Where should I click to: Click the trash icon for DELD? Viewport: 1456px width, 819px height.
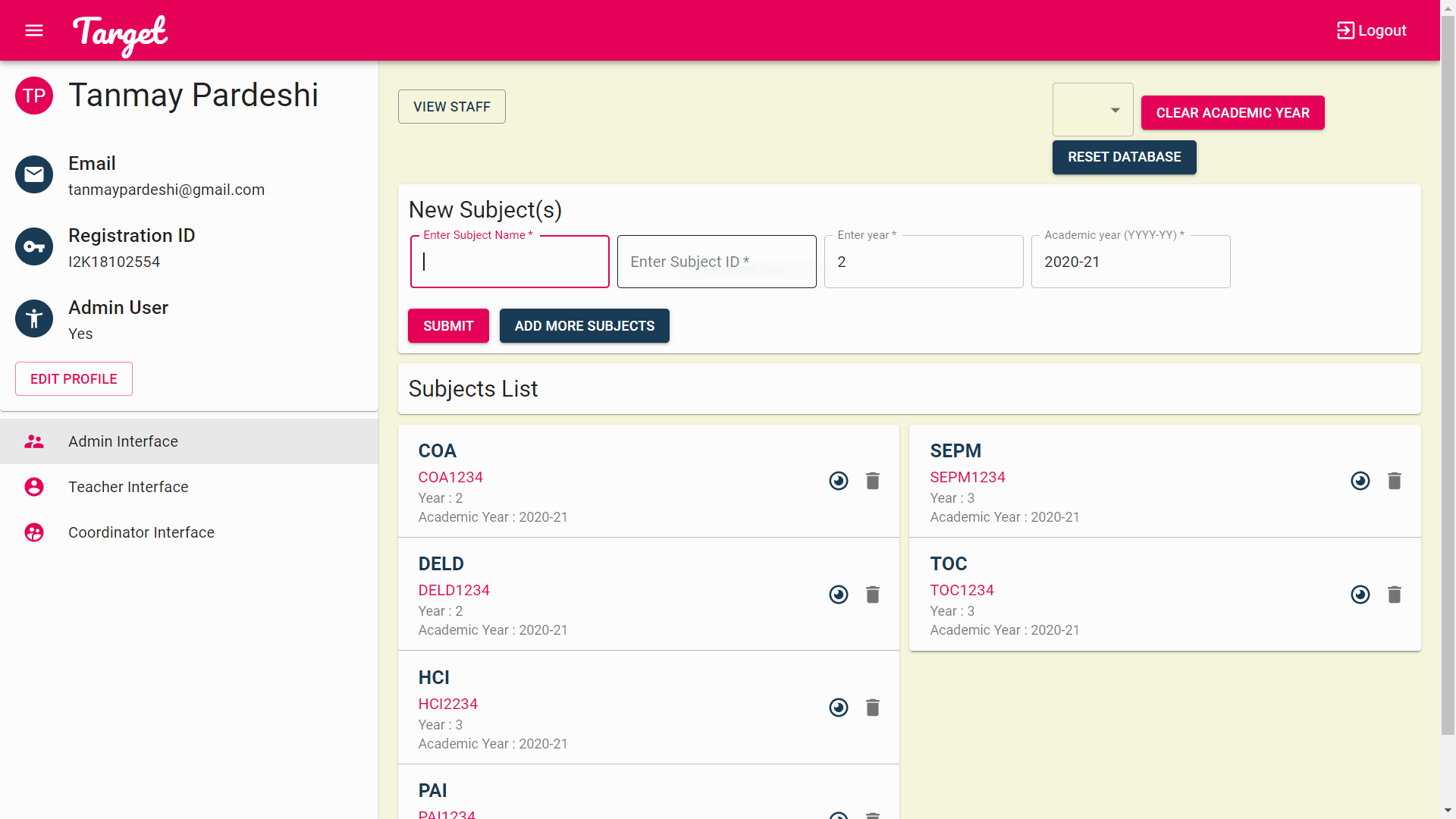click(873, 595)
